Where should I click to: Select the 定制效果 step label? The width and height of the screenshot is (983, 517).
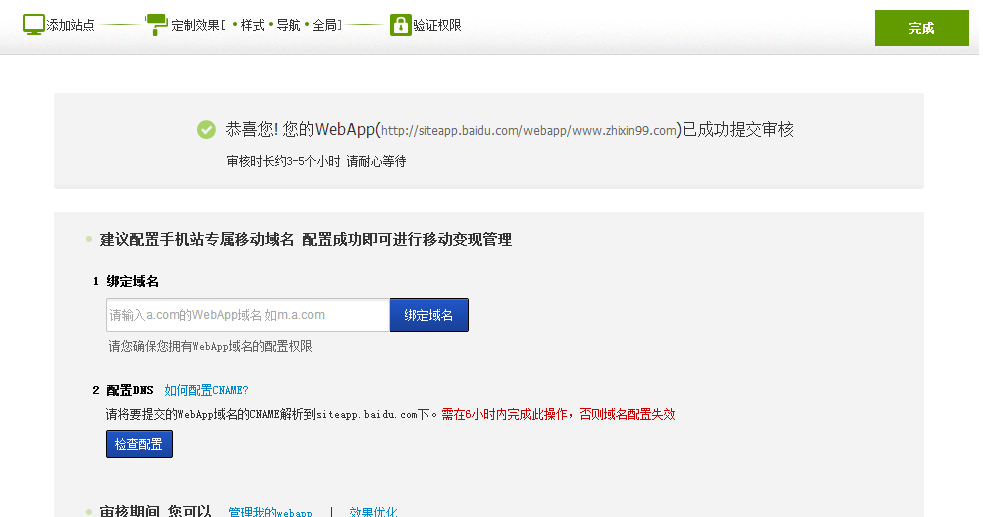pyautogui.click(x=196, y=25)
